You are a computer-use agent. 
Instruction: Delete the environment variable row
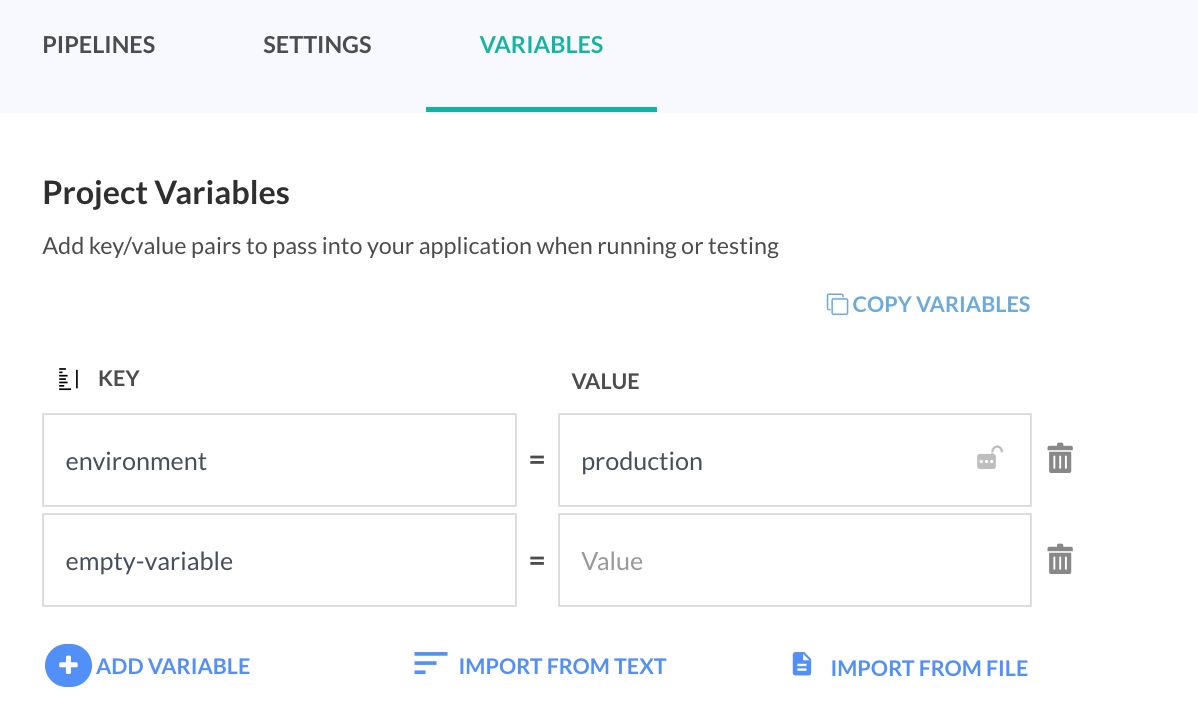pos(1060,459)
